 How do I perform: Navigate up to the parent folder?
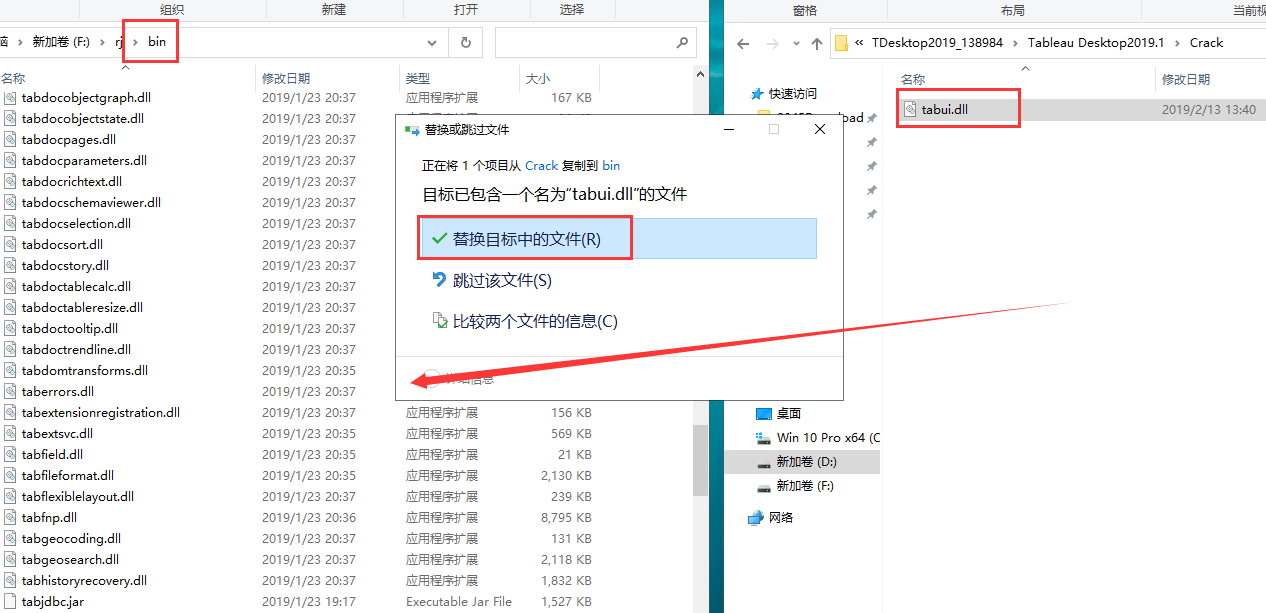tap(816, 42)
